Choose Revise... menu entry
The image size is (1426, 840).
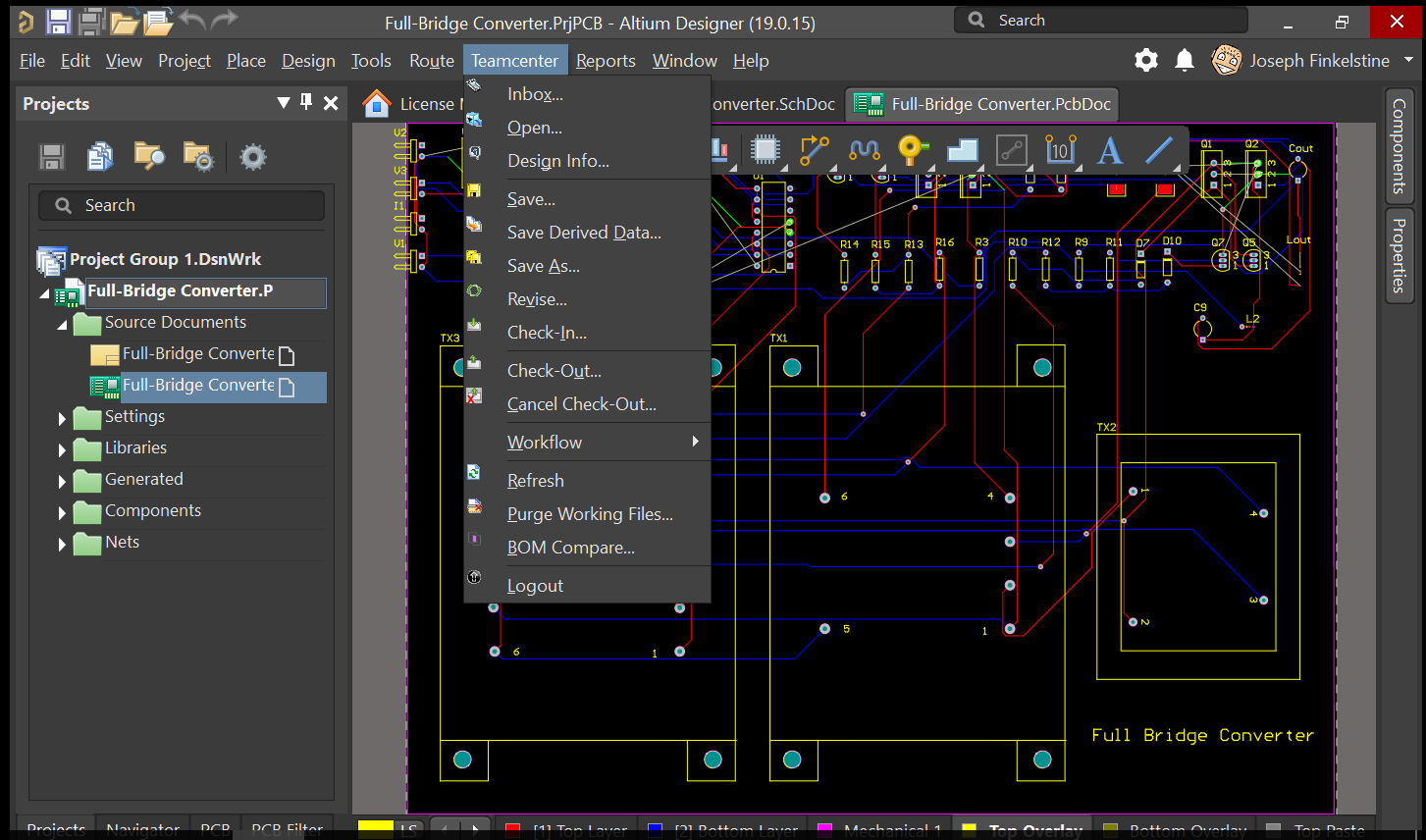587,299
